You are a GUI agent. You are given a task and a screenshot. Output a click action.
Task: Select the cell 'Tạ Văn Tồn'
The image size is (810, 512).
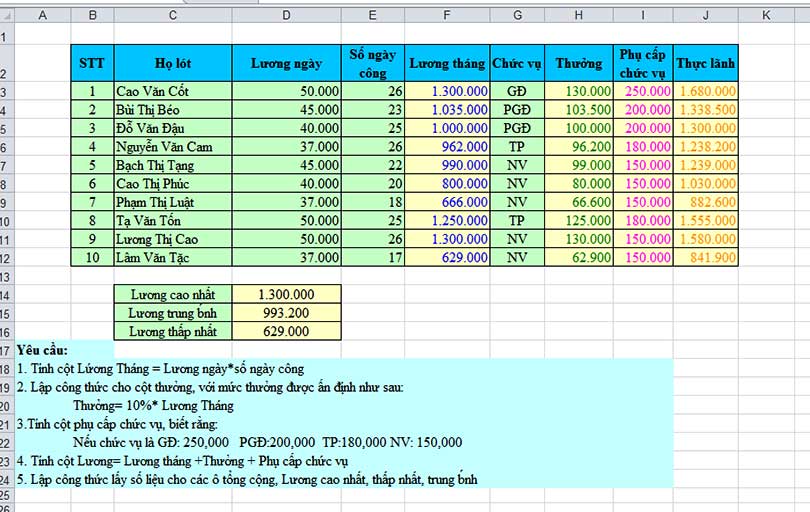point(173,221)
